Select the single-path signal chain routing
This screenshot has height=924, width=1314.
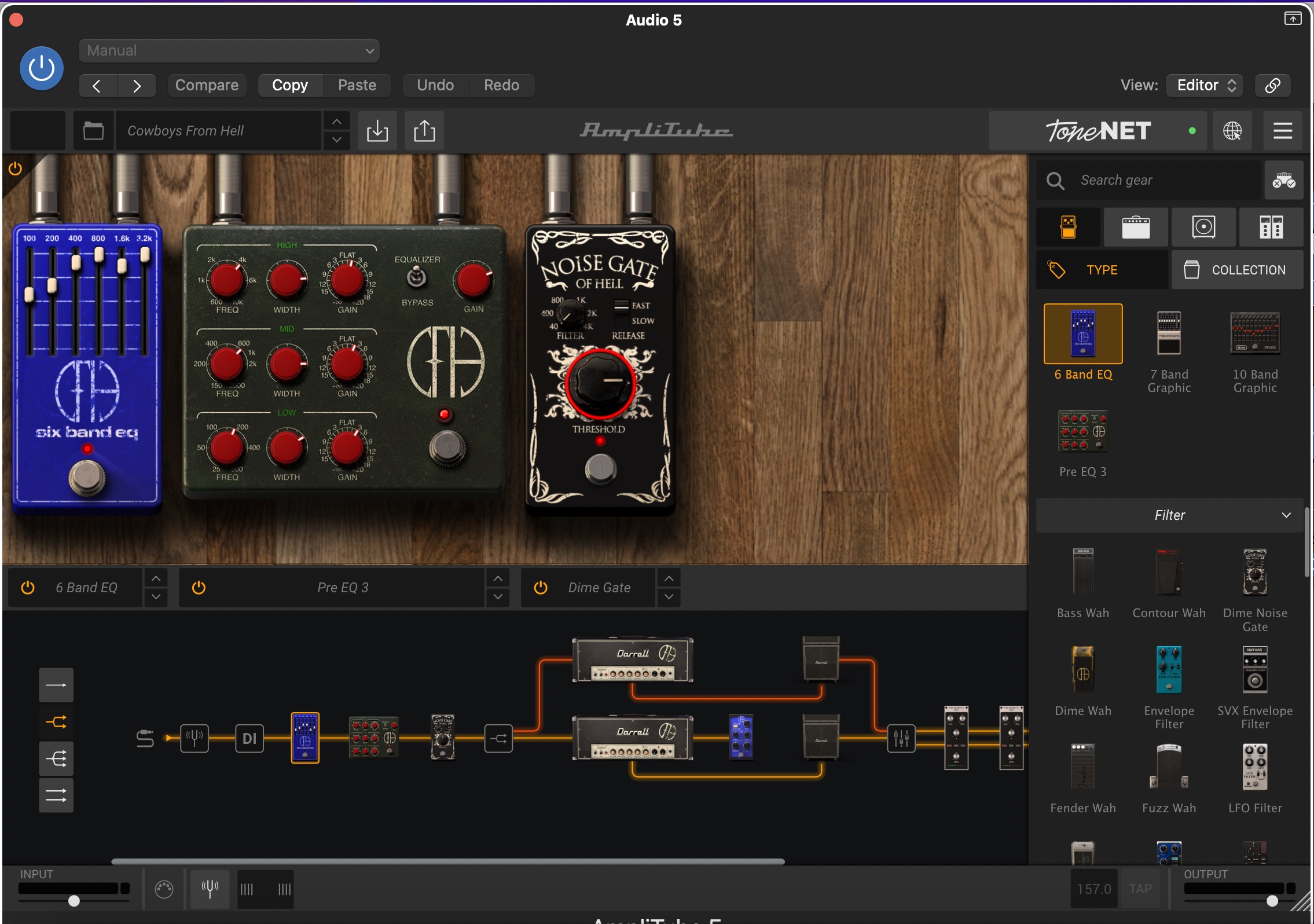coord(56,685)
